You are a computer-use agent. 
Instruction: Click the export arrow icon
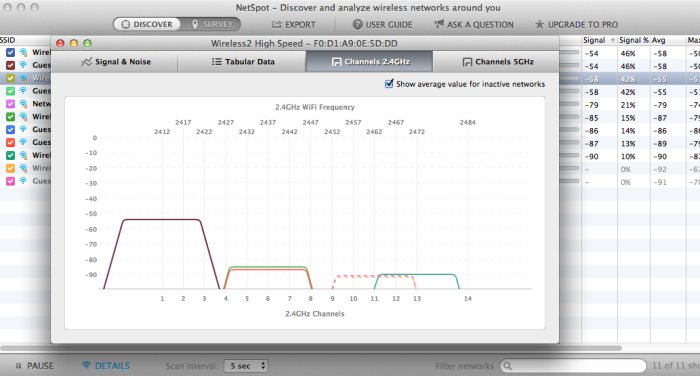(x=277, y=24)
